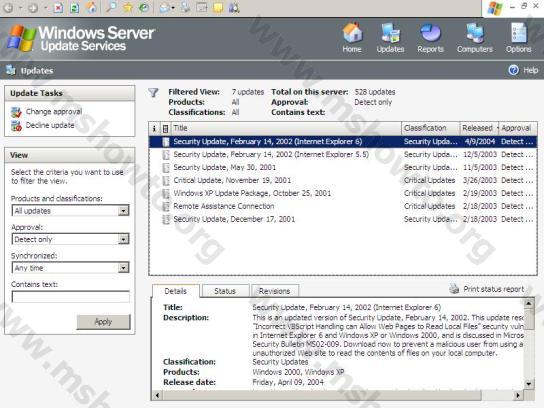Click the details vertical scrollbar thumb
The height and width of the screenshot is (408, 544).
coord(528,319)
